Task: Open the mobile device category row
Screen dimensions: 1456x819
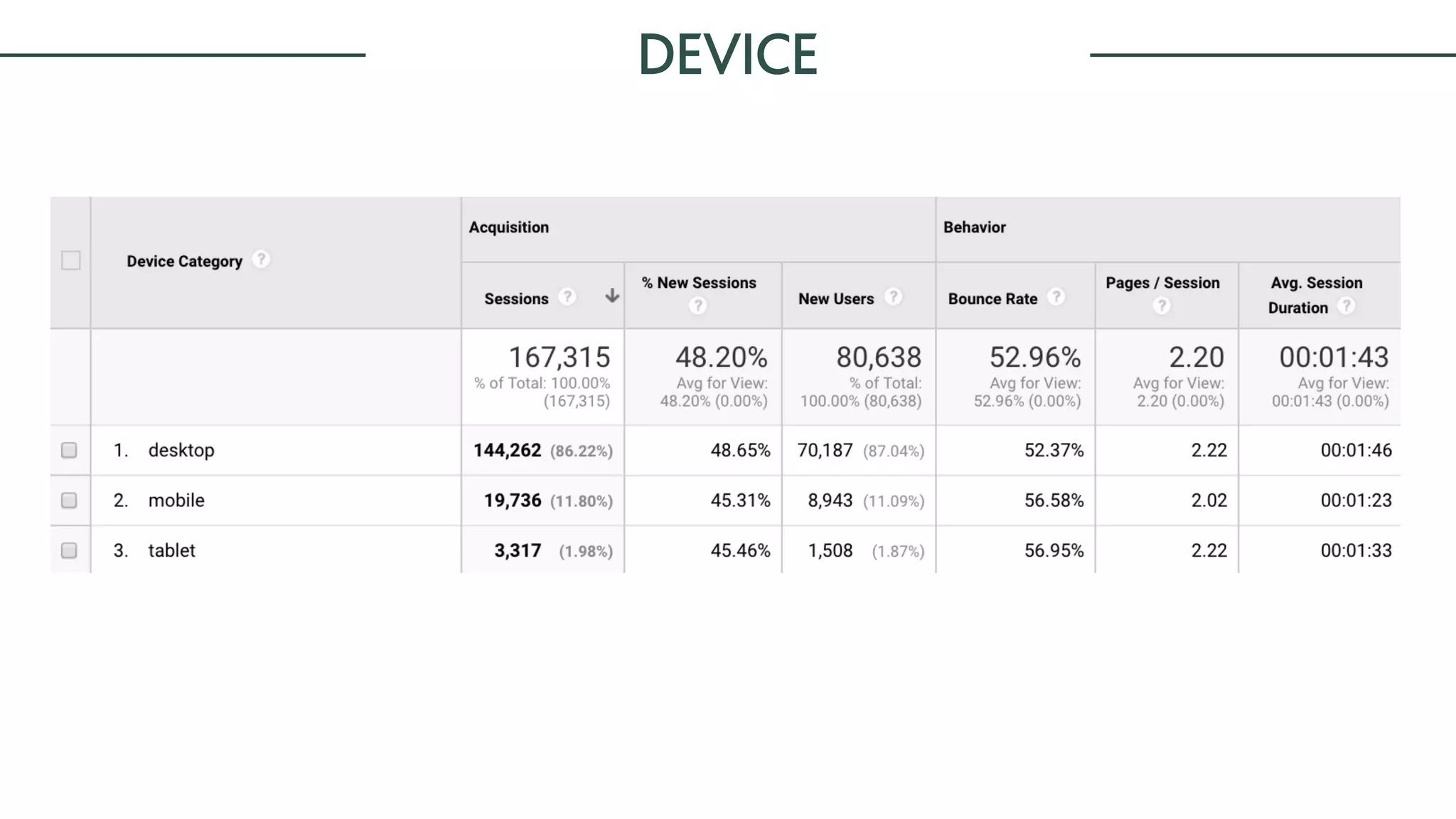Action: pos(176,500)
